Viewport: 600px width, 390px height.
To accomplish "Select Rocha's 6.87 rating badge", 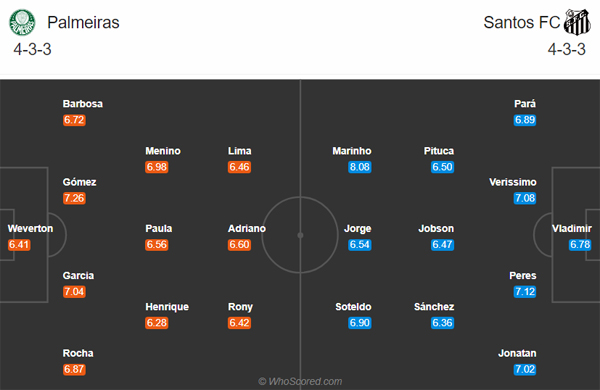I will pyautogui.click(x=74, y=369).
